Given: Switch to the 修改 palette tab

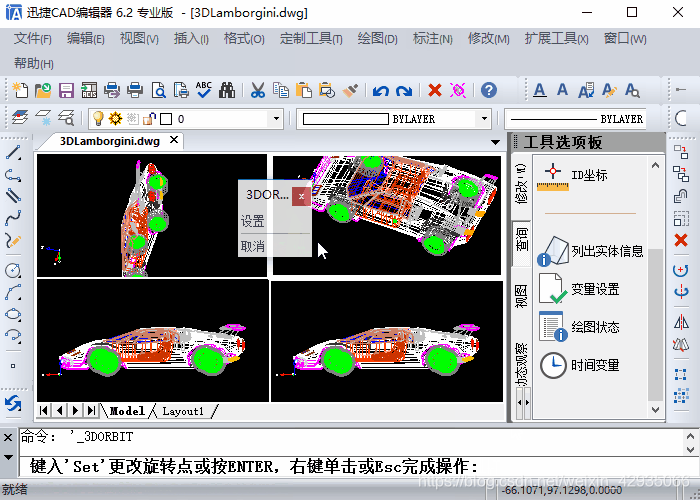Looking at the screenshot, I should coord(521,185).
